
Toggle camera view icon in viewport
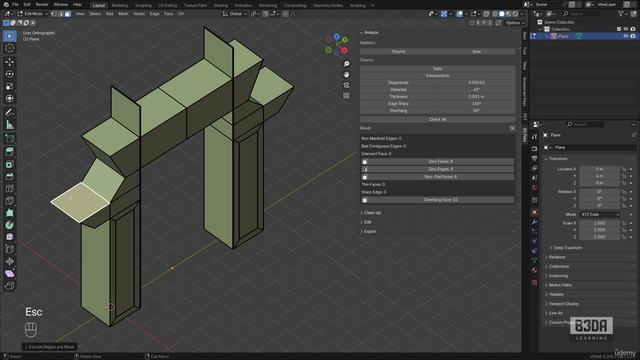(346, 85)
